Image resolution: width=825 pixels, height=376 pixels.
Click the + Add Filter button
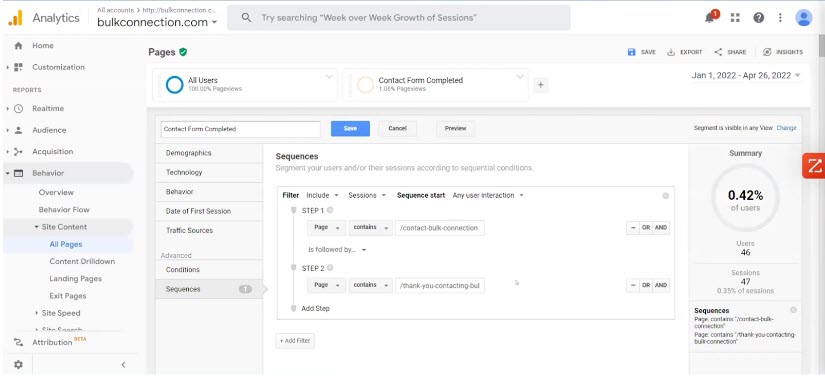295,341
